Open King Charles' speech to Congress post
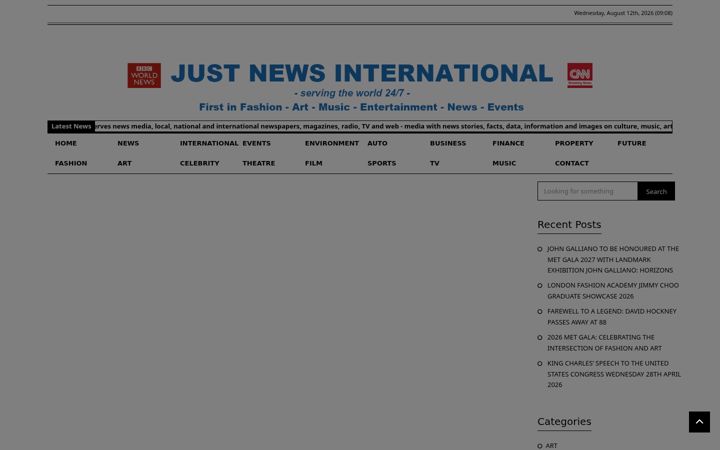720x450 pixels. [x=614, y=374]
